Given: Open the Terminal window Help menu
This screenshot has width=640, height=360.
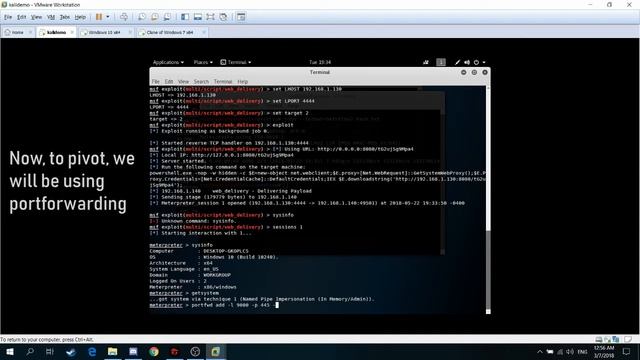Looking at the screenshot, I should [242, 82].
